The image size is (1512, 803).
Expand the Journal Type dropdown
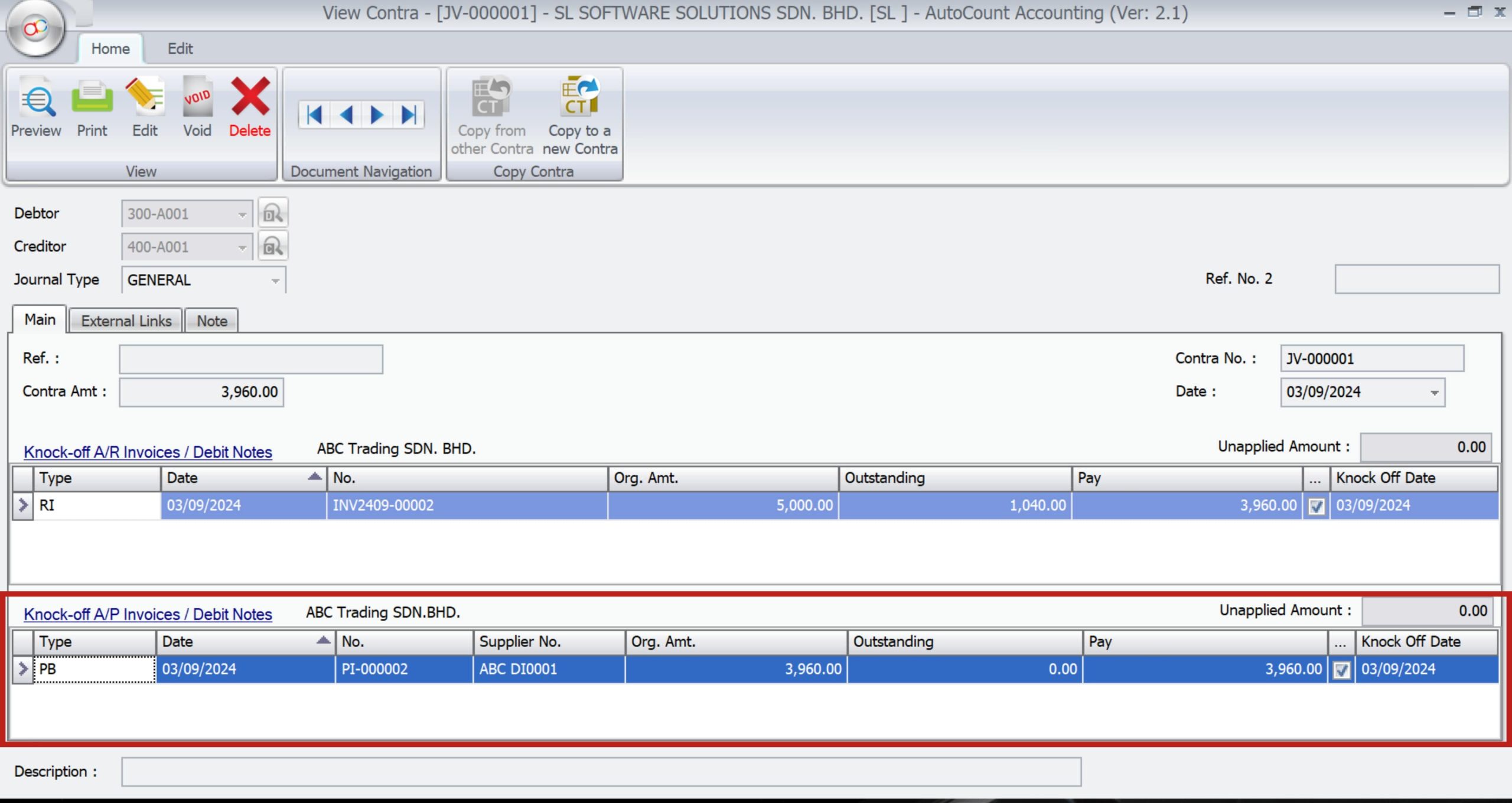275,280
